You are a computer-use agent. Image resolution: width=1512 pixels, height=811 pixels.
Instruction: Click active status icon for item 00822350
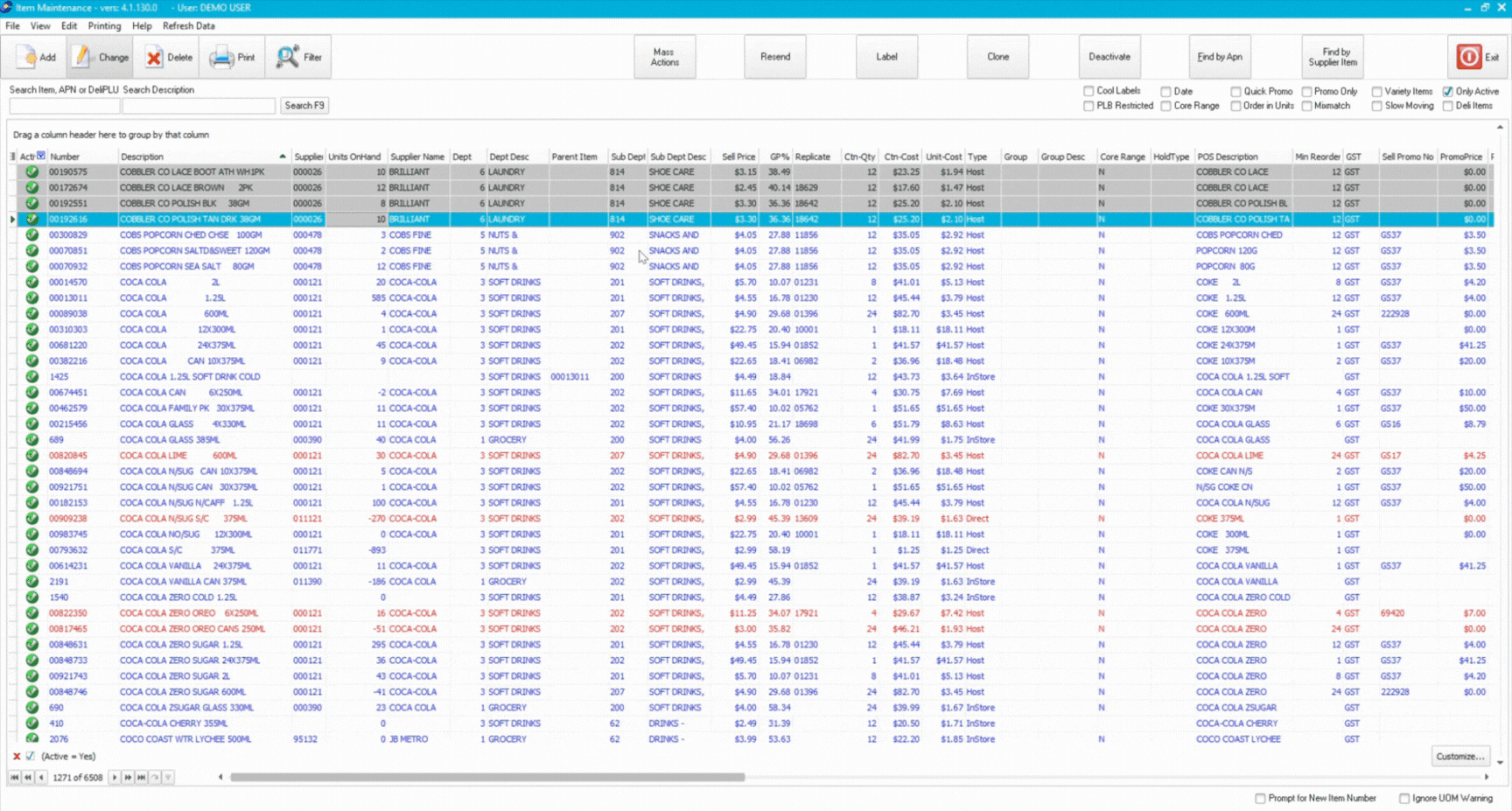tap(32, 613)
